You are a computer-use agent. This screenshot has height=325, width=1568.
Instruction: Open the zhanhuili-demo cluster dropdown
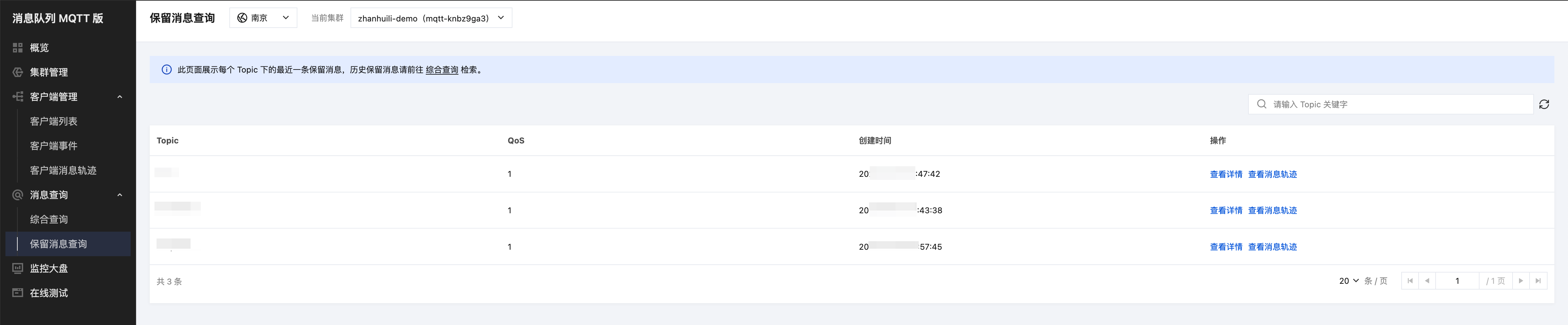point(431,18)
